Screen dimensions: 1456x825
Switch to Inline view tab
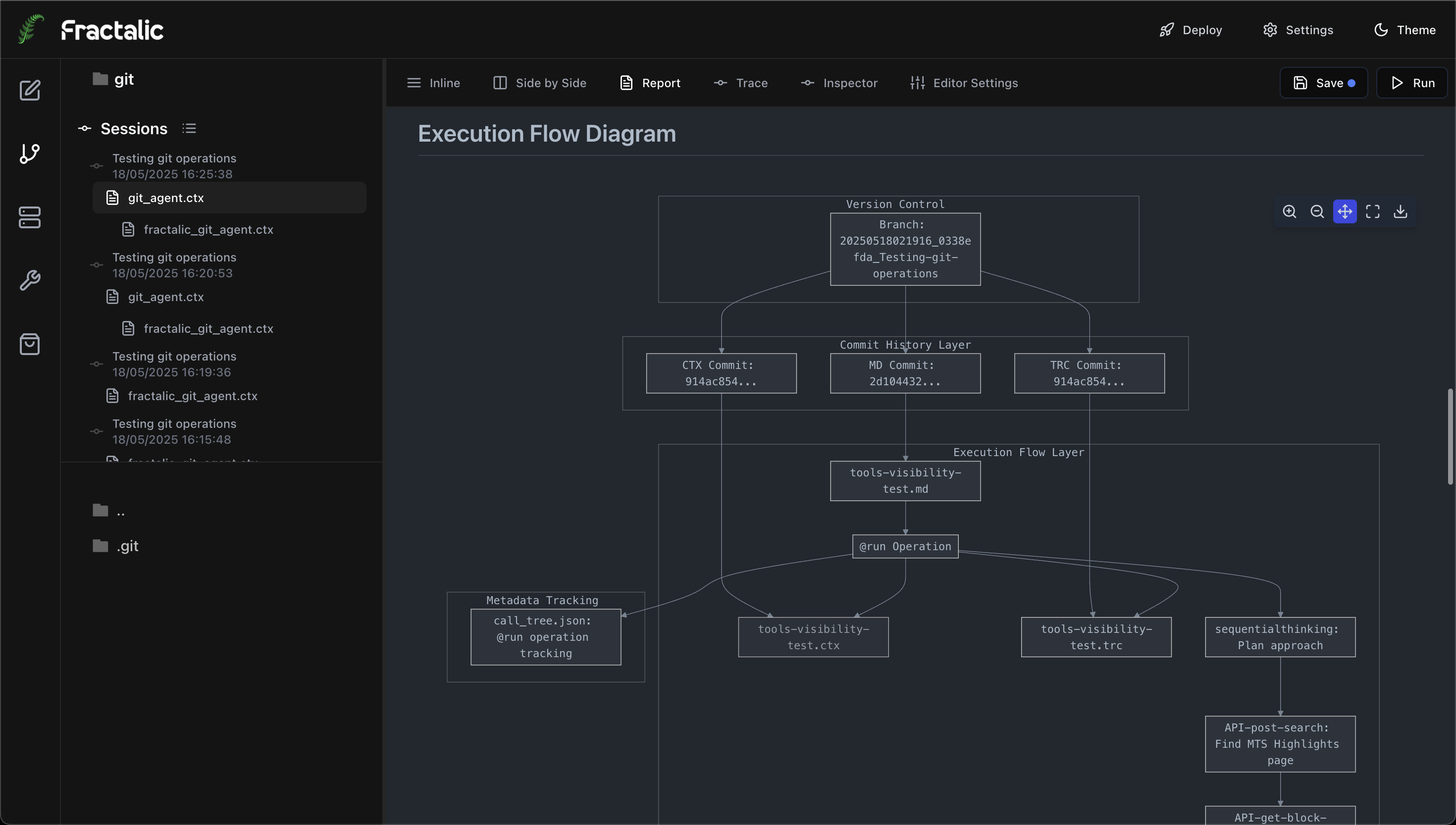point(433,83)
